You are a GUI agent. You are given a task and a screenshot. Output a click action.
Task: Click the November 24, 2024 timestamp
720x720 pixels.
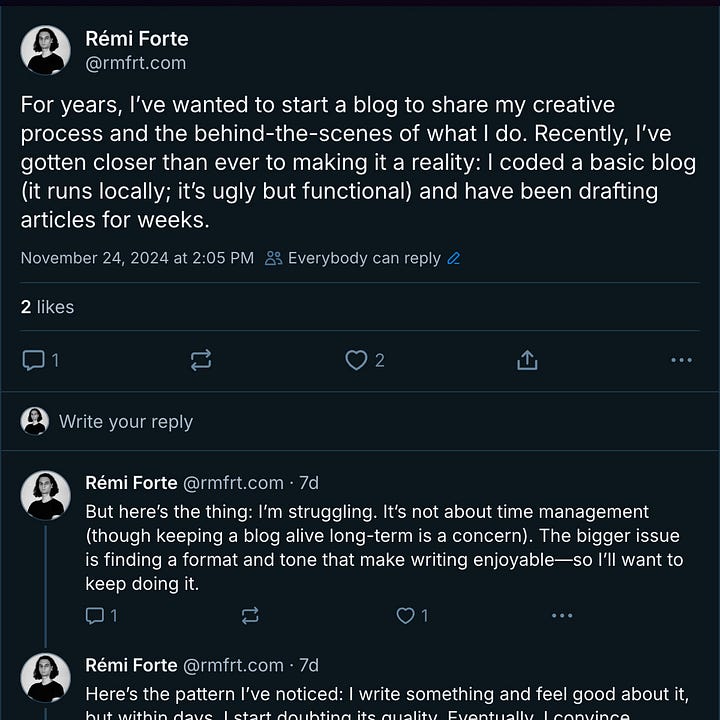point(137,259)
